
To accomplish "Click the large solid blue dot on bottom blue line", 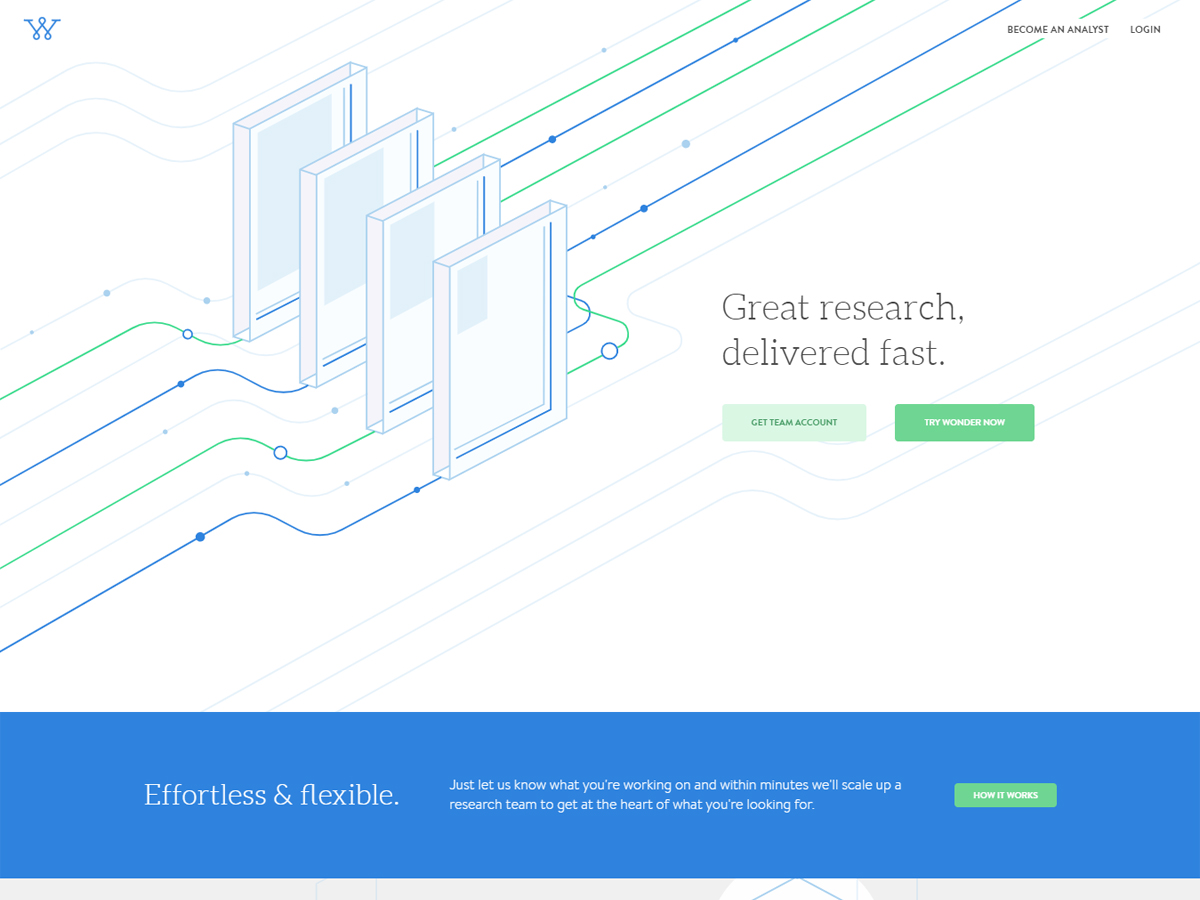I will click(200, 537).
